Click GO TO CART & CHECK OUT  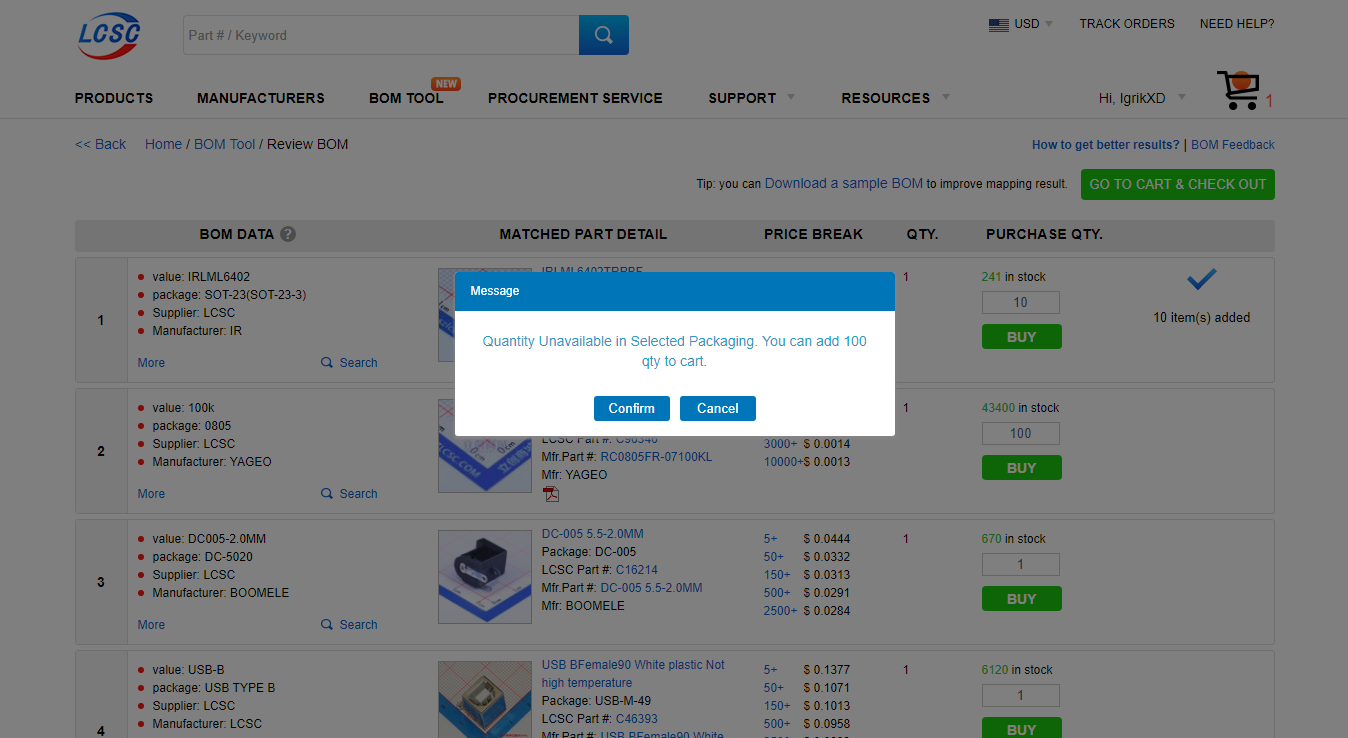[1178, 184]
